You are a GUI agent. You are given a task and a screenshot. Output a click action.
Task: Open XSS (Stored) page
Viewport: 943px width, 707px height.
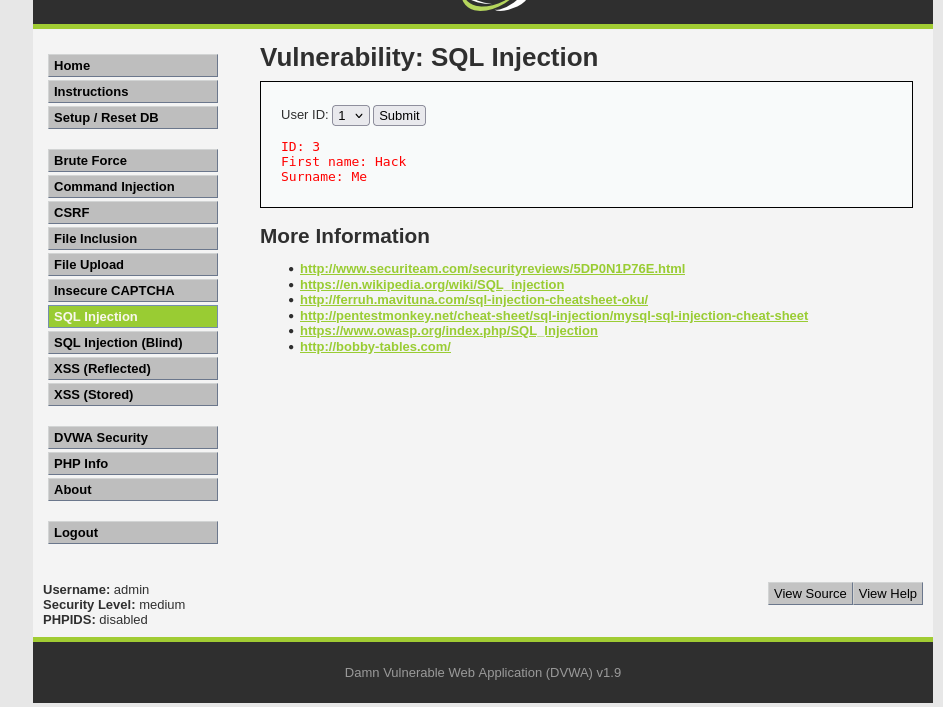[132, 395]
